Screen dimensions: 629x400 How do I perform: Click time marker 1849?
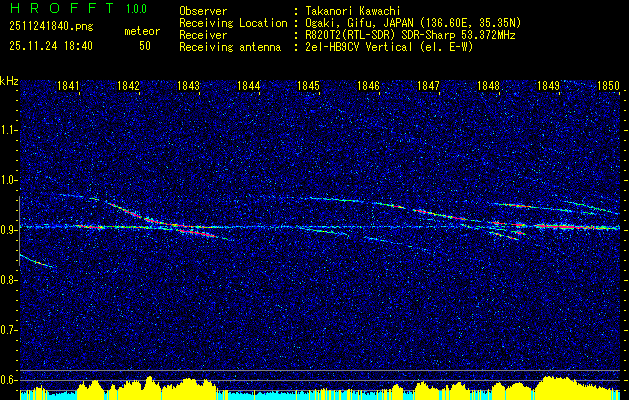pos(548,86)
